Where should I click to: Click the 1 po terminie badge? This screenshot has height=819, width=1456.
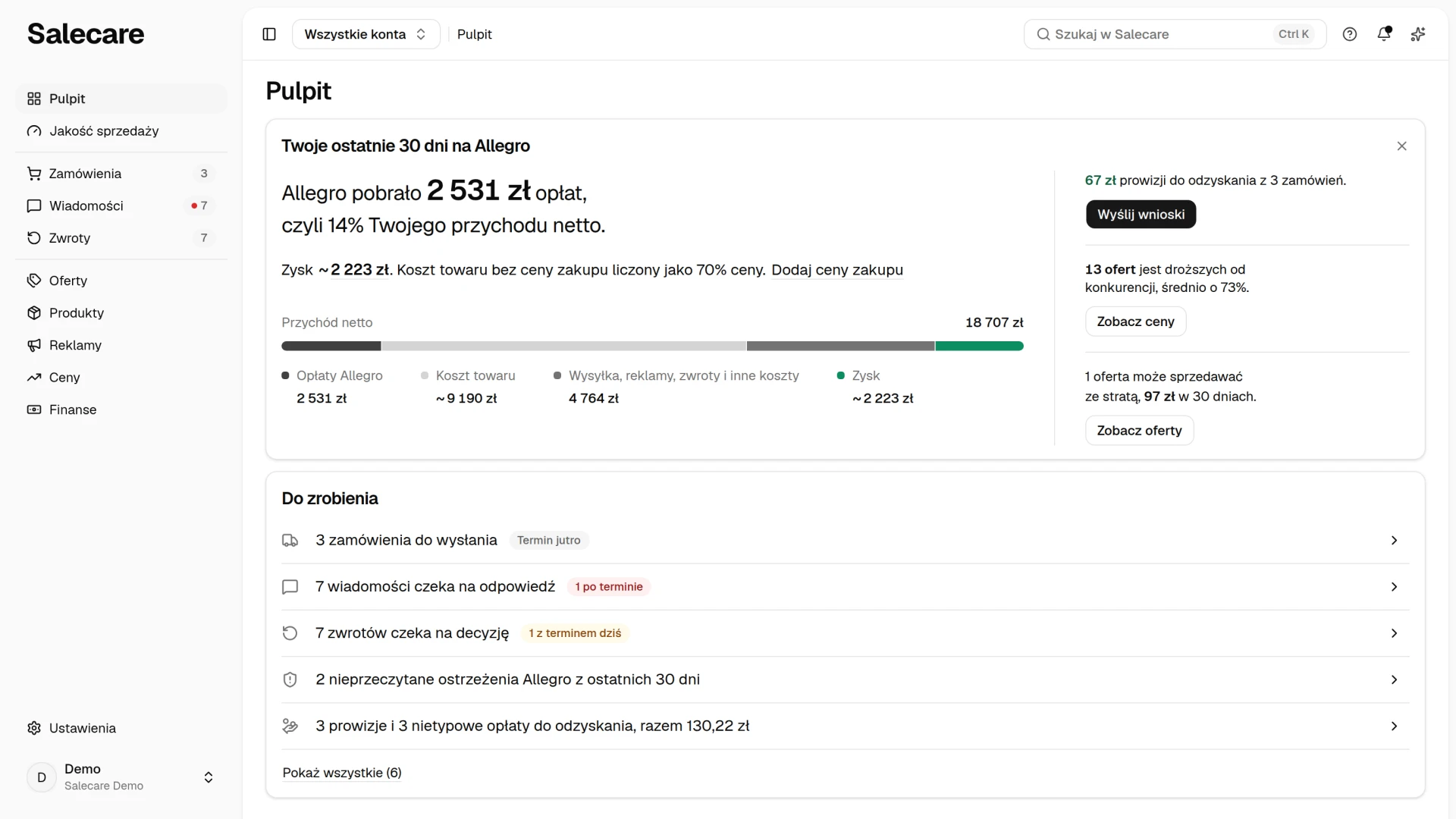(609, 587)
